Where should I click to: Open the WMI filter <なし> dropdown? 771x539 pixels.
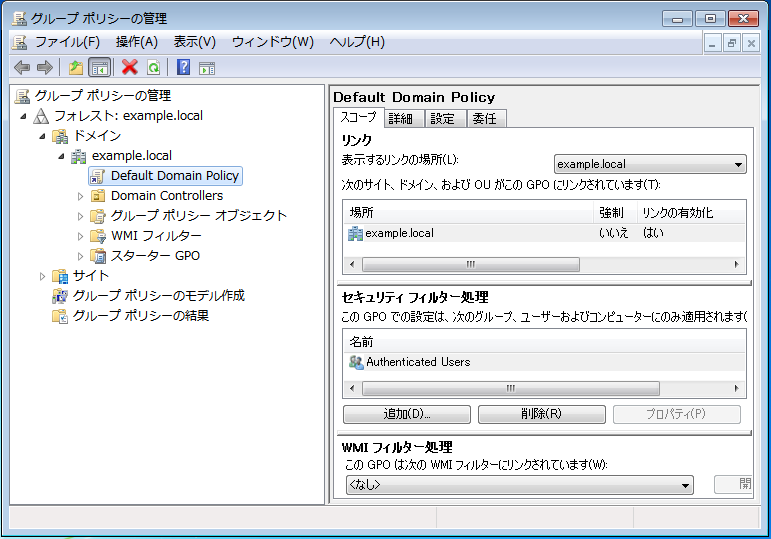[x=519, y=485]
